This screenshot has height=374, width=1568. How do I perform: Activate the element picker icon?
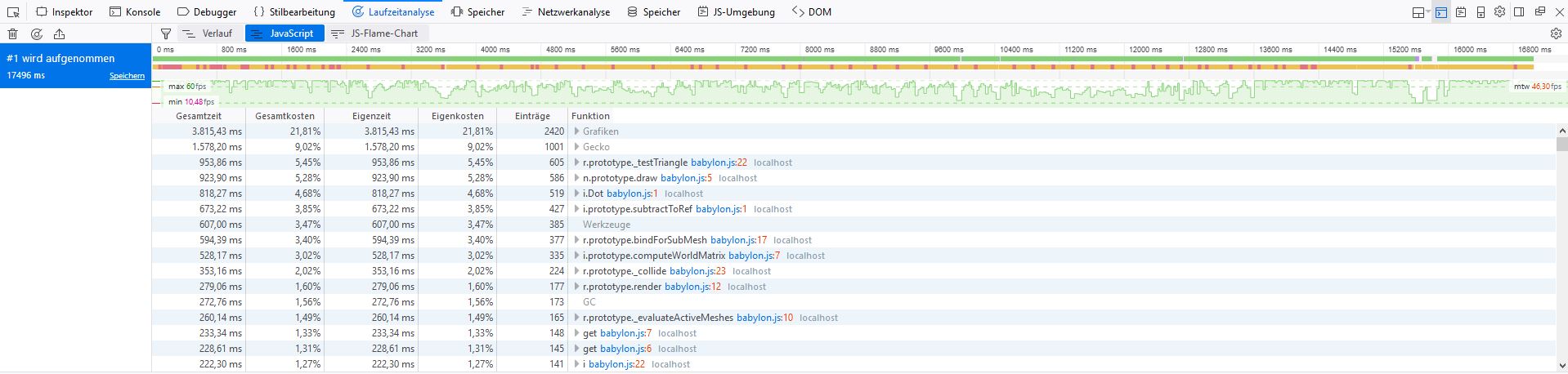click(13, 12)
